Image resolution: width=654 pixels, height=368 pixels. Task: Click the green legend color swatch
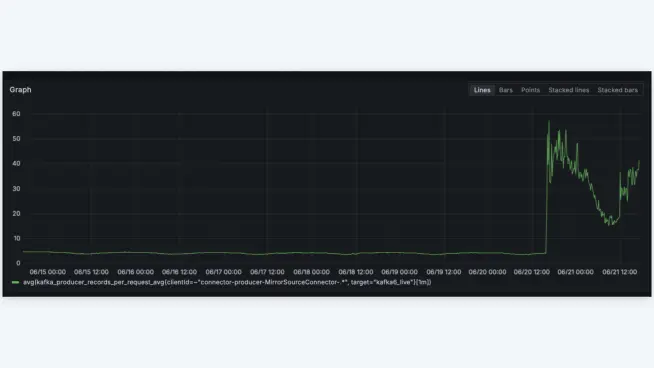click(x=15, y=282)
